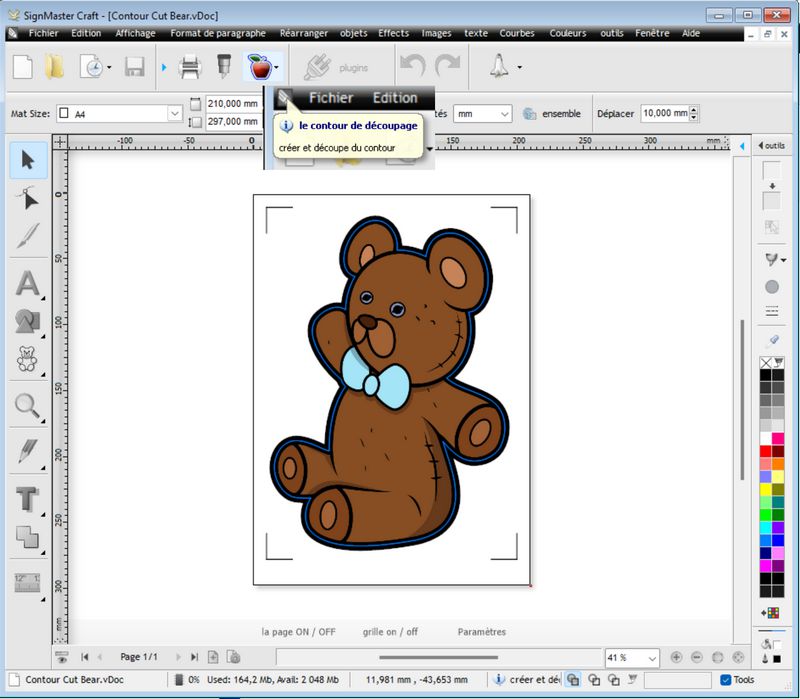Collapse the outils panel arrow
The width and height of the screenshot is (800, 699).
point(761,145)
